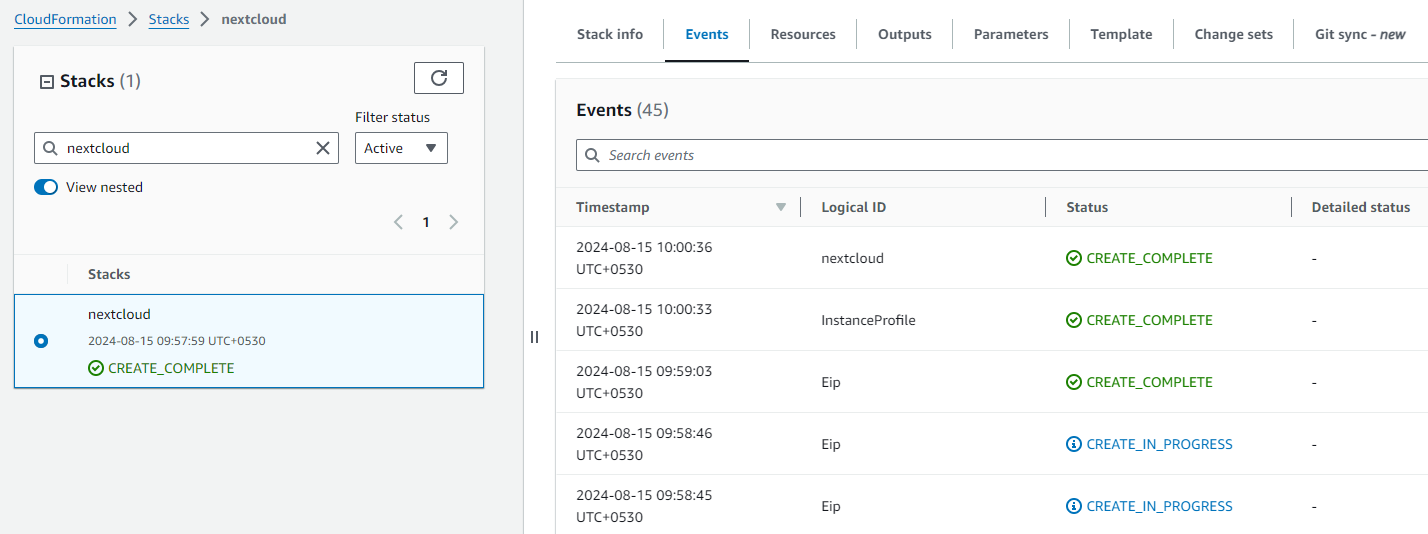The image size is (1428, 534).
Task: Click nextcloud stack name in list
Action: click(x=119, y=314)
